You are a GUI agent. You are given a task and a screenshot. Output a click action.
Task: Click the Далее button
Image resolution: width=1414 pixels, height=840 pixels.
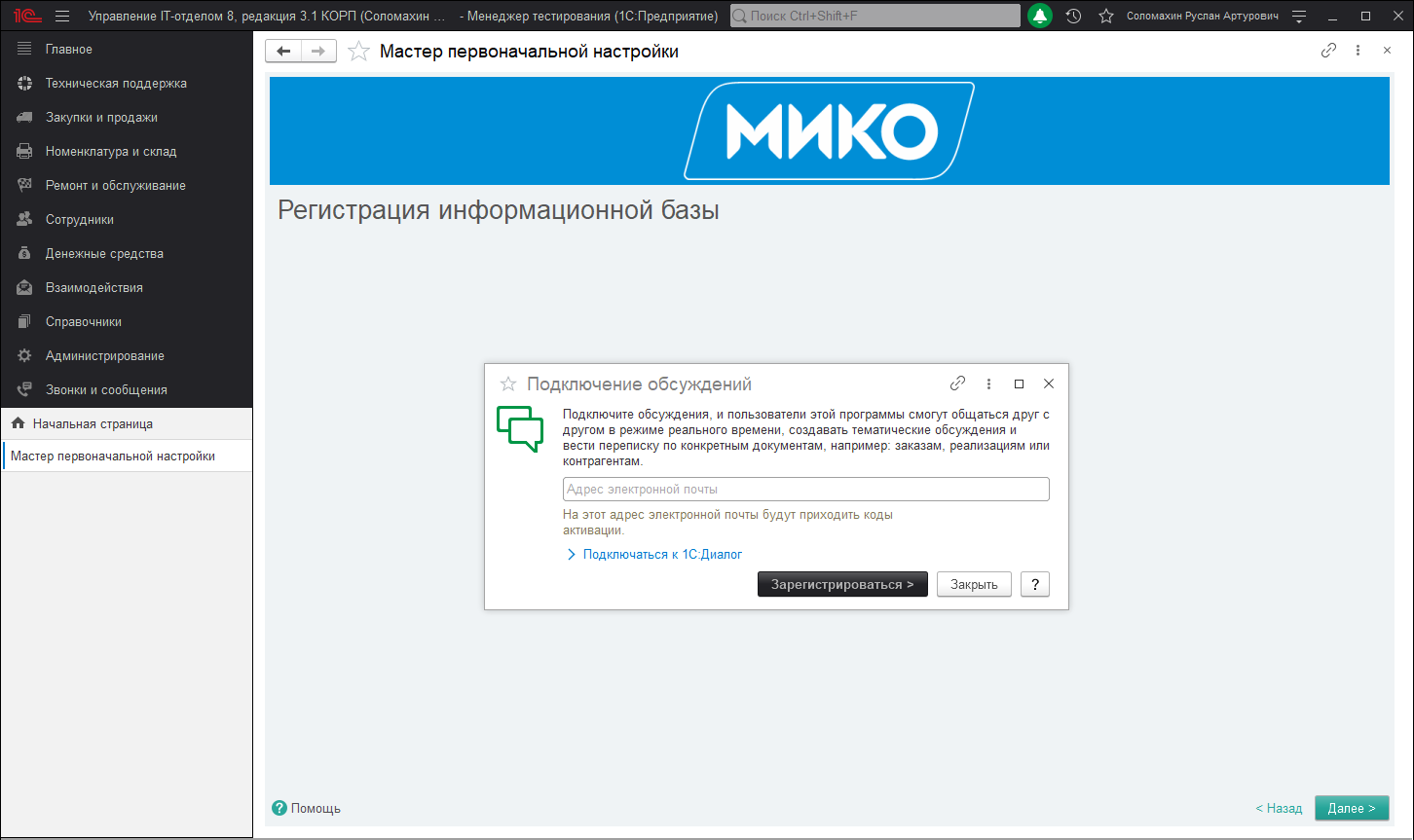(1352, 808)
